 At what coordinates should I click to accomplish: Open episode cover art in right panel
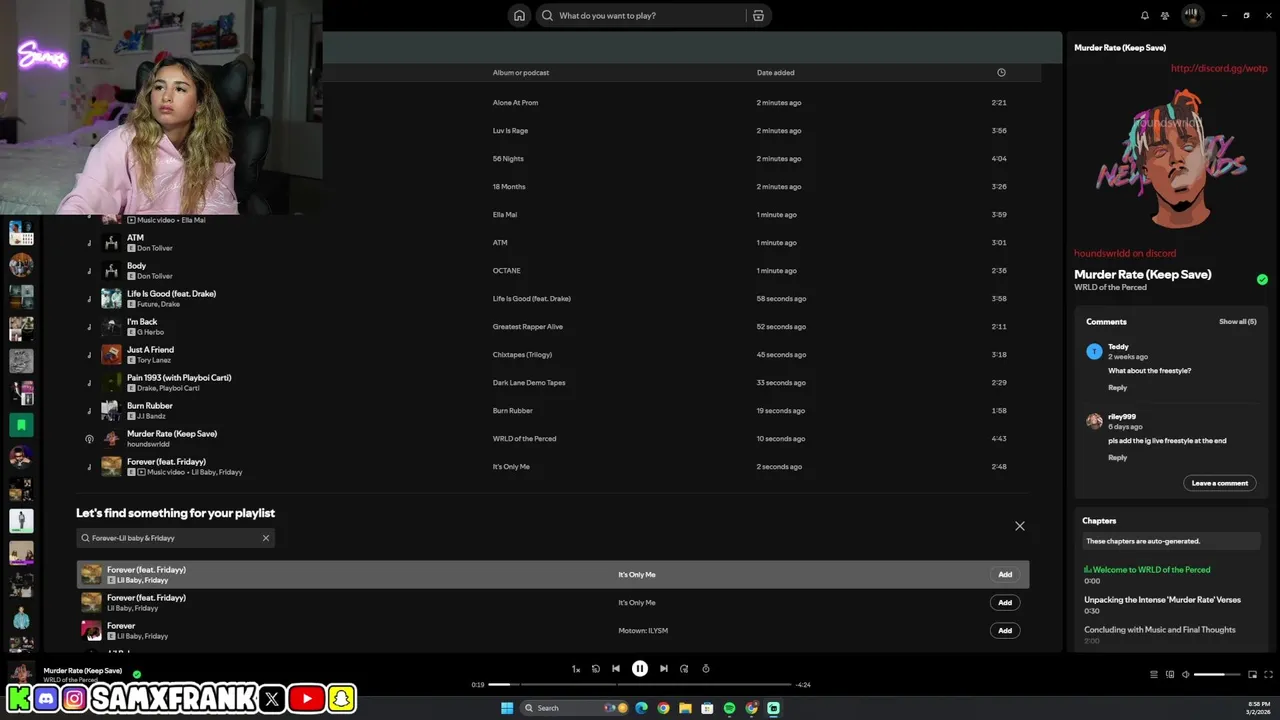click(1170, 160)
